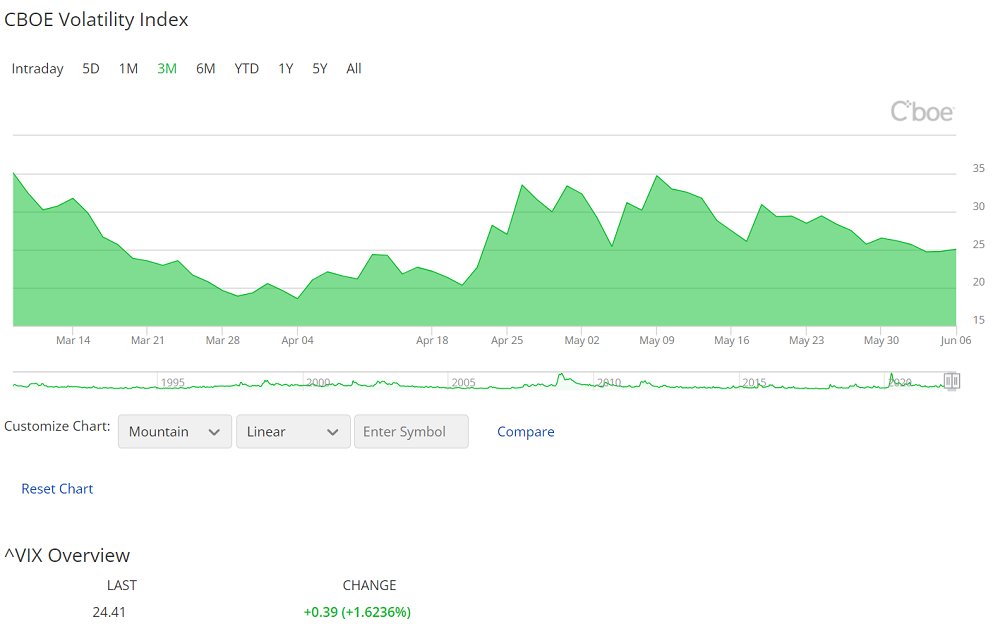The width and height of the screenshot is (1000, 631).
Task: Click the Reset Chart link
Action: pyautogui.click(x=57, y=489)
